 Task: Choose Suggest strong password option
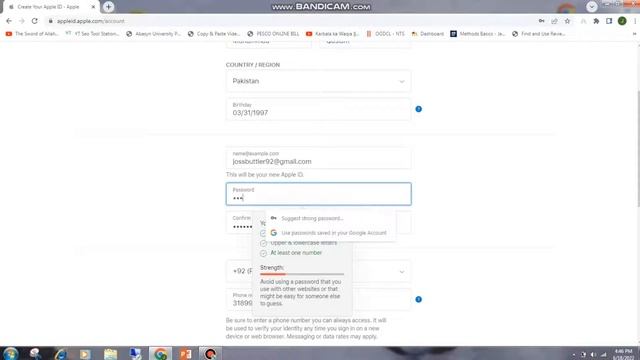point(312,218)
